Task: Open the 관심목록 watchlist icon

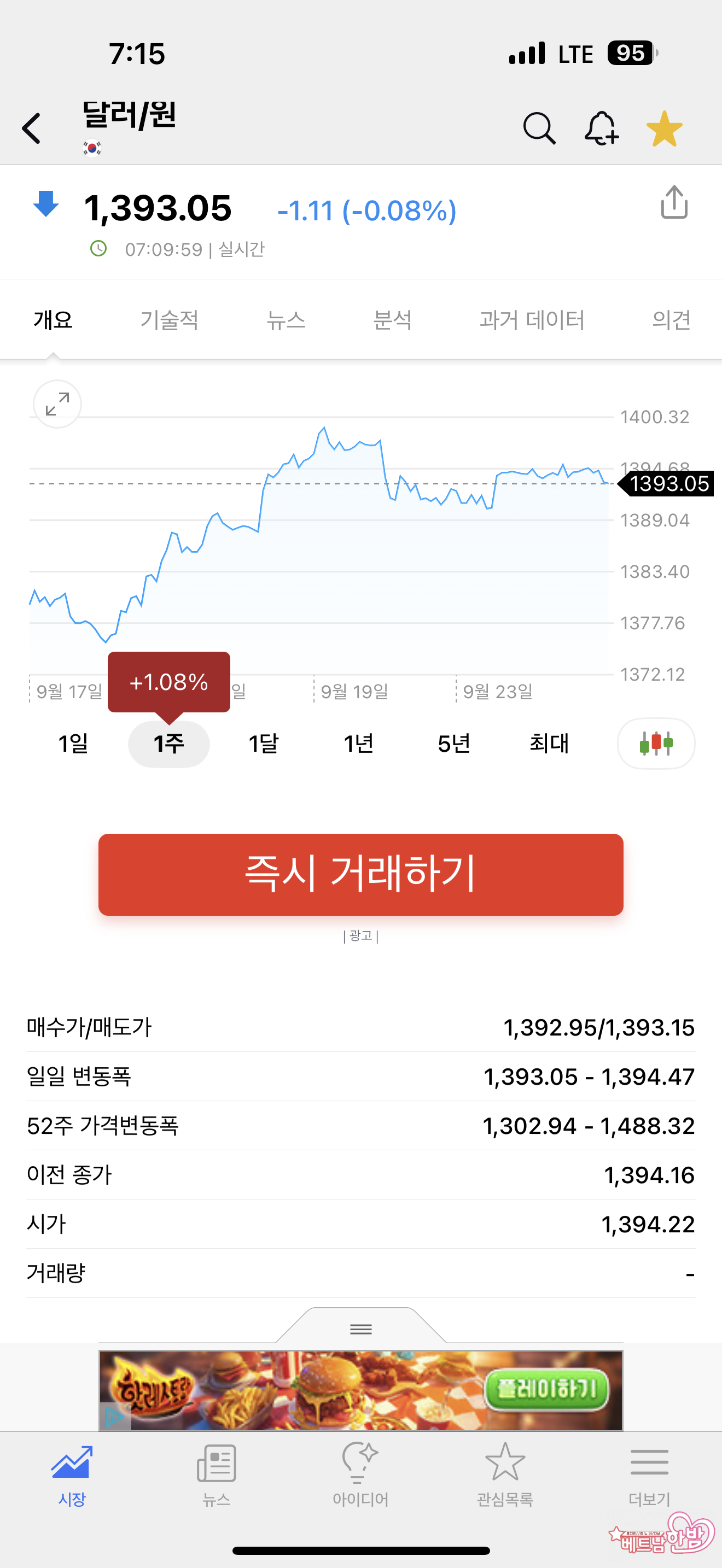Action: coord(505,1473)
